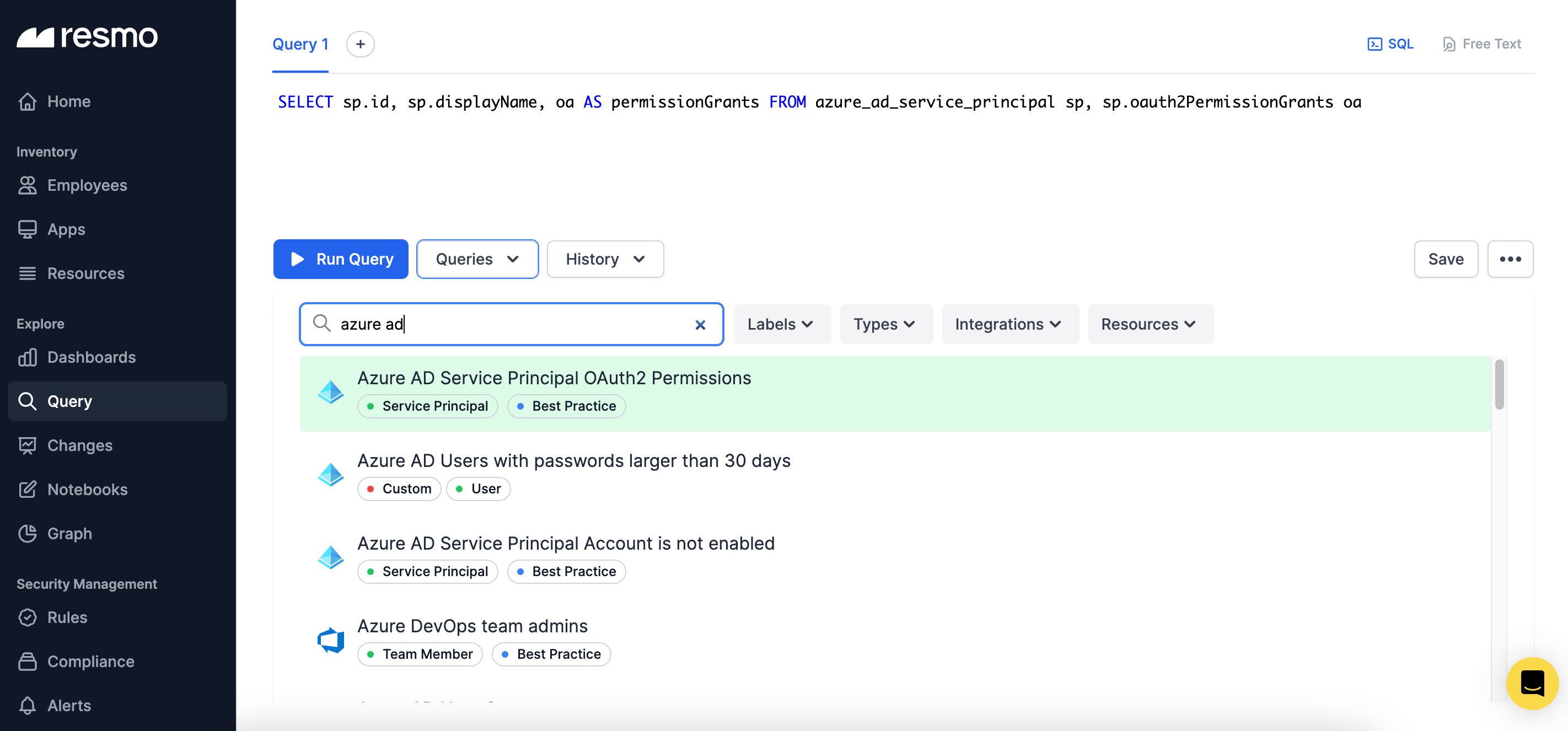1568x731 pixels.
Task: Save the current query
Action: [x=1446, y=259]
